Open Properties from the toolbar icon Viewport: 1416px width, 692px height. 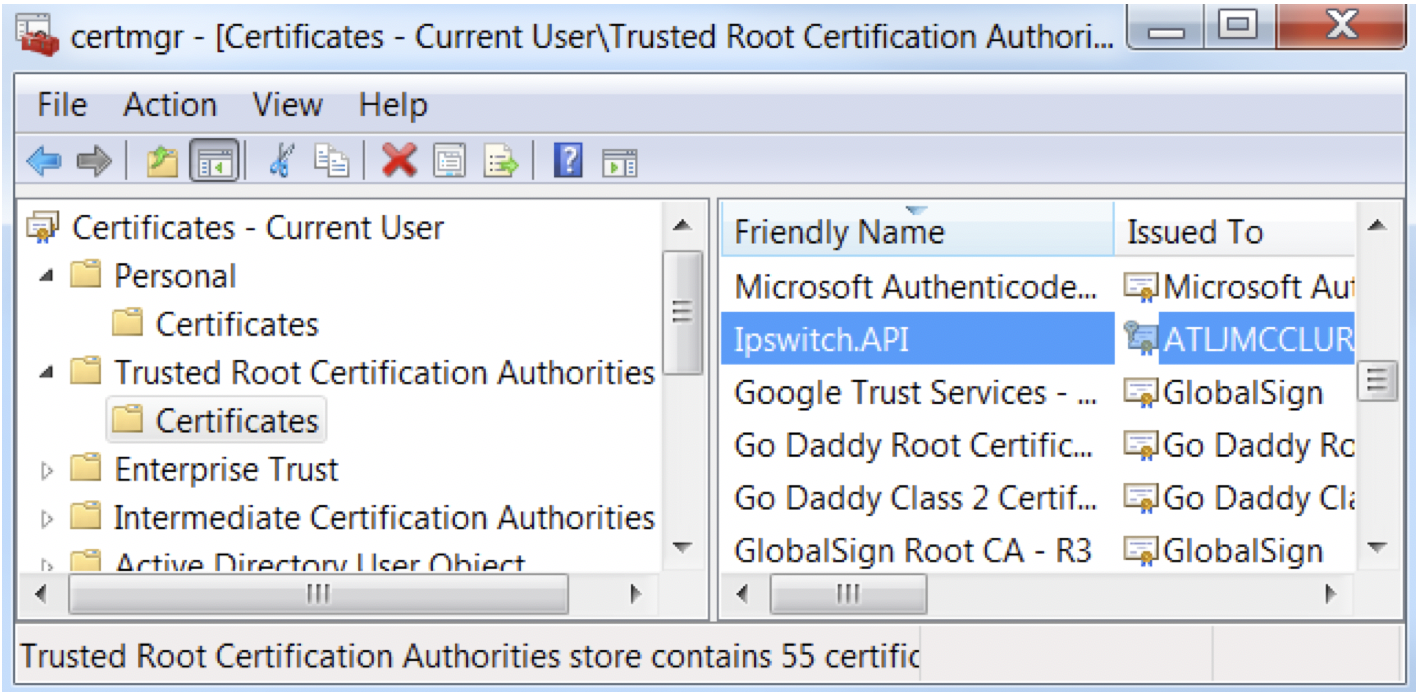click(x=449, y=160)
